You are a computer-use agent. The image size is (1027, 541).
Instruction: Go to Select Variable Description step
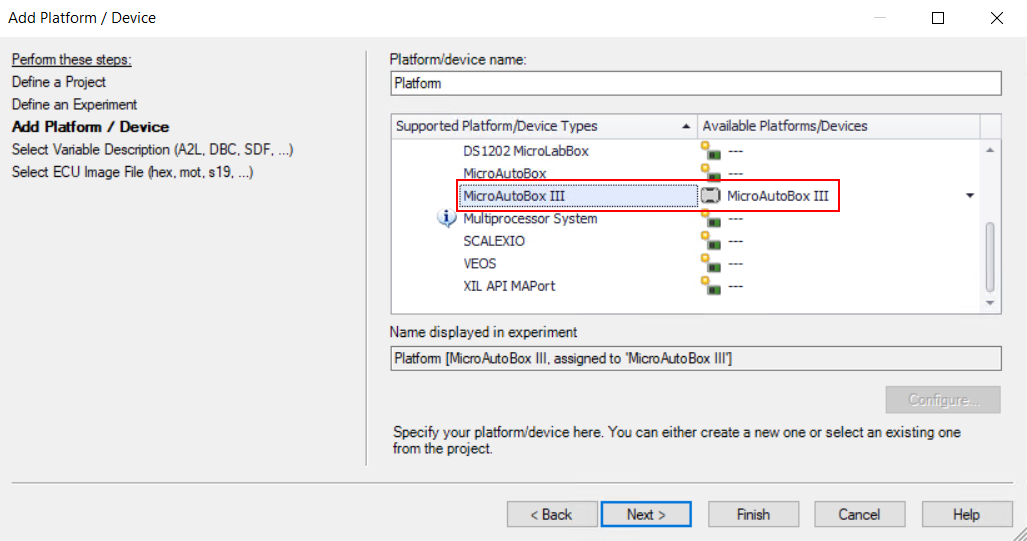pos(152,149)
